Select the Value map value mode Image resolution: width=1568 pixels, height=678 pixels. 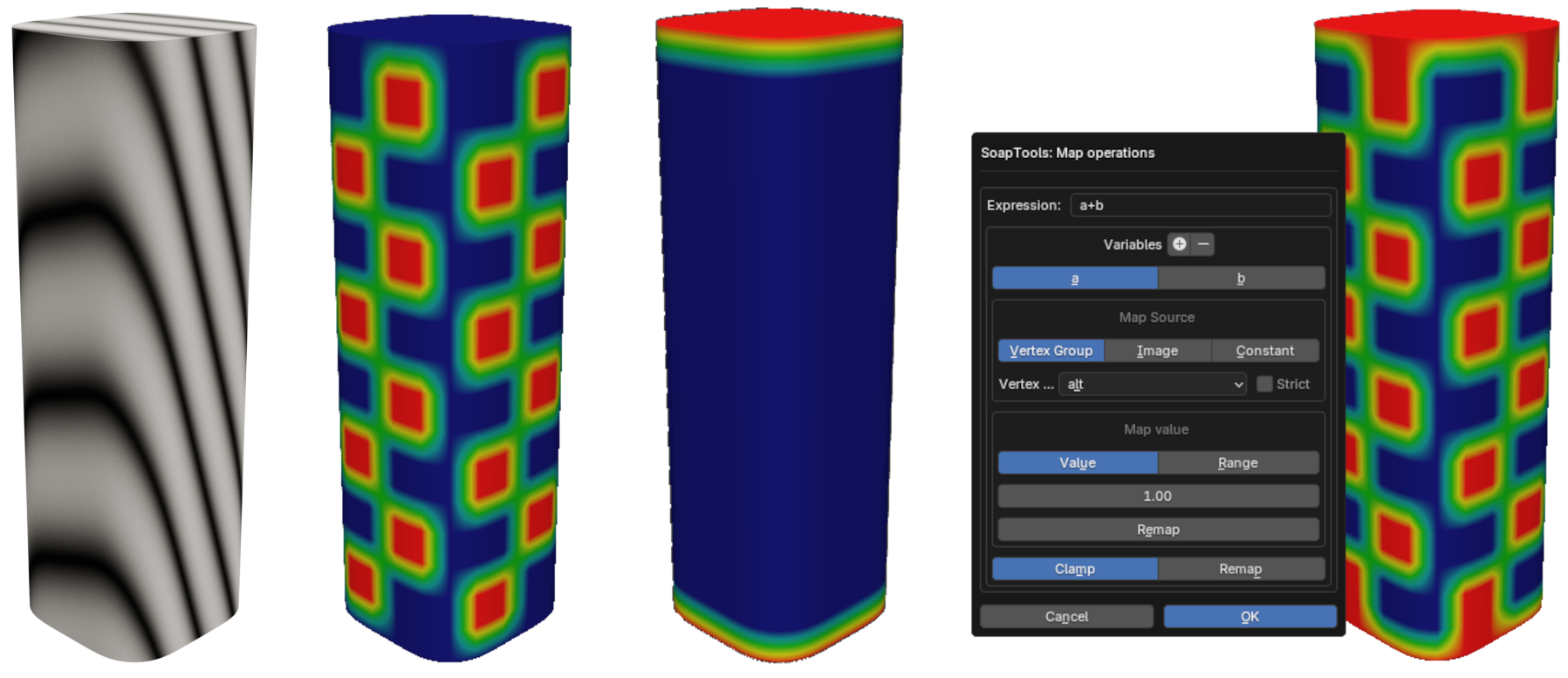tap(1077, 462)
